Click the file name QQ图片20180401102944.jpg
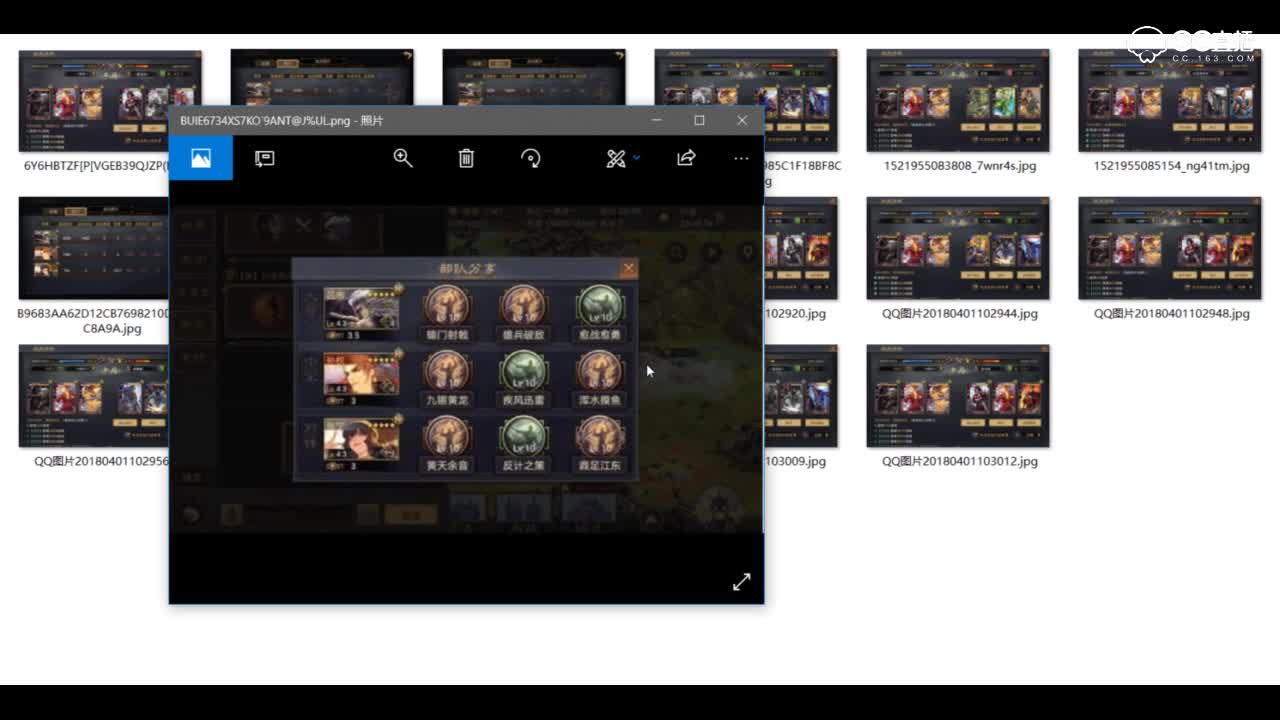1280x720 pixels. click(x=960, y=313)
